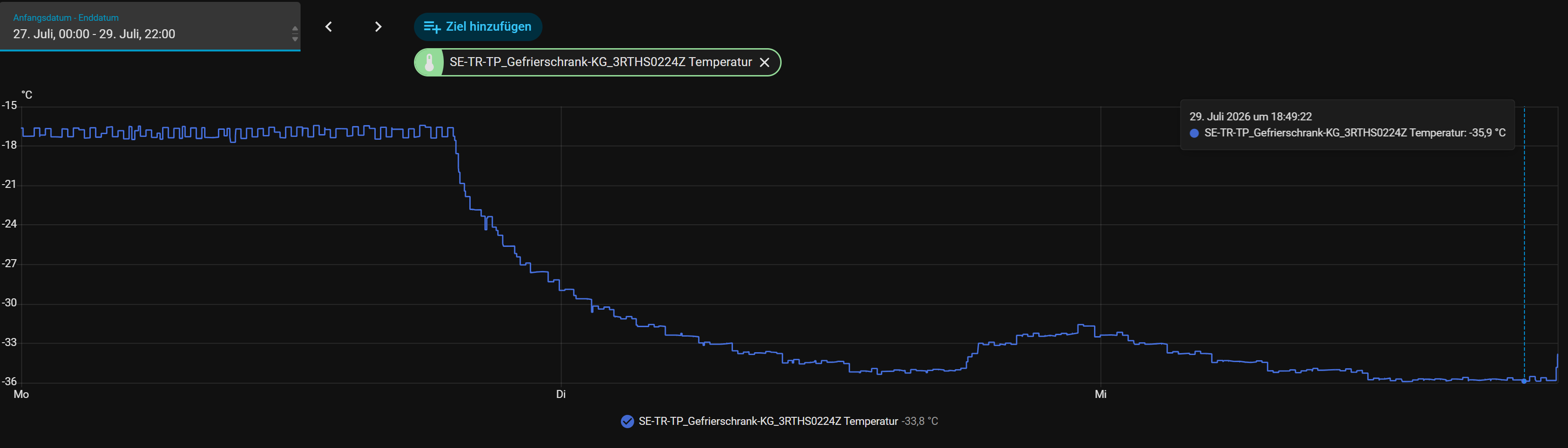Click the -27 label on the temperature axis
This screenshot has width=1568, height=448.
pyautogui.click(x=9, y=263)
